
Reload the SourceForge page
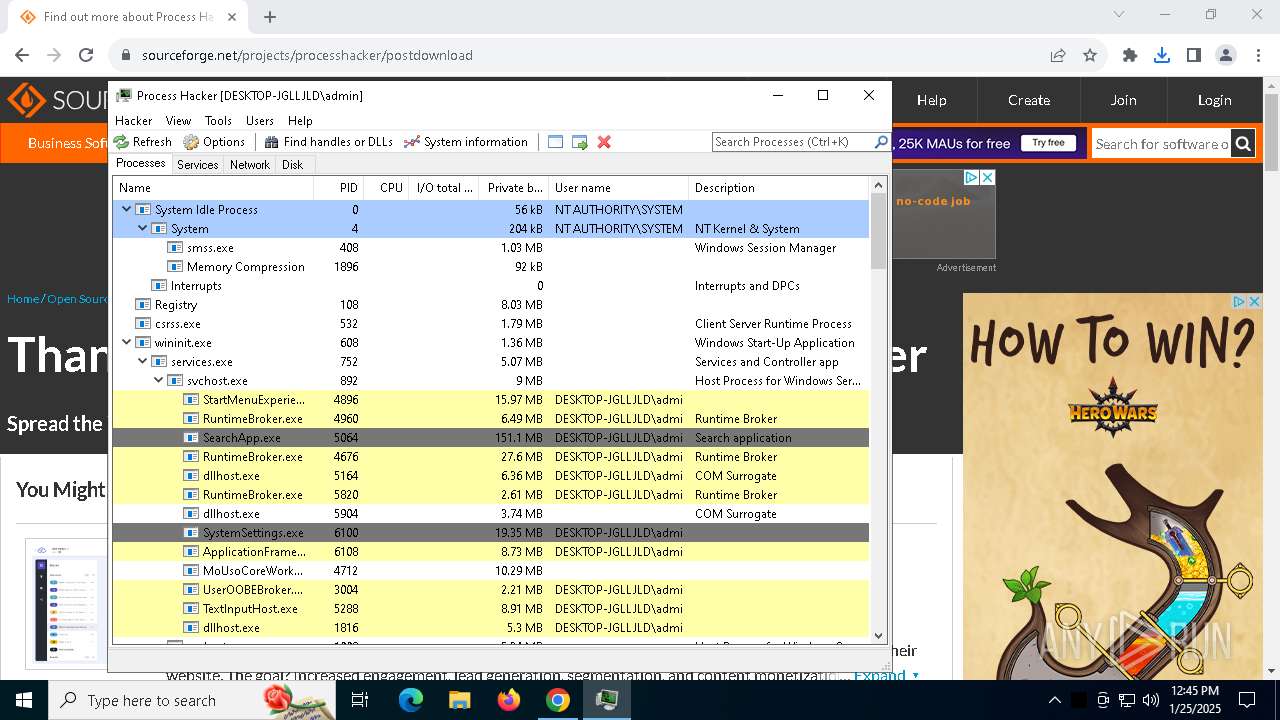(x=86, y=55)
